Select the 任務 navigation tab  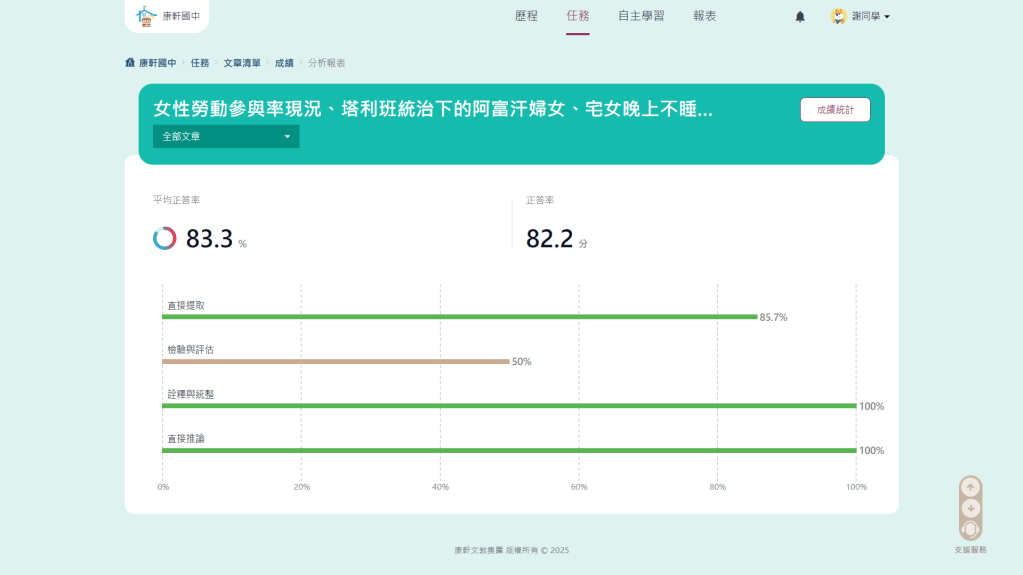577,16
